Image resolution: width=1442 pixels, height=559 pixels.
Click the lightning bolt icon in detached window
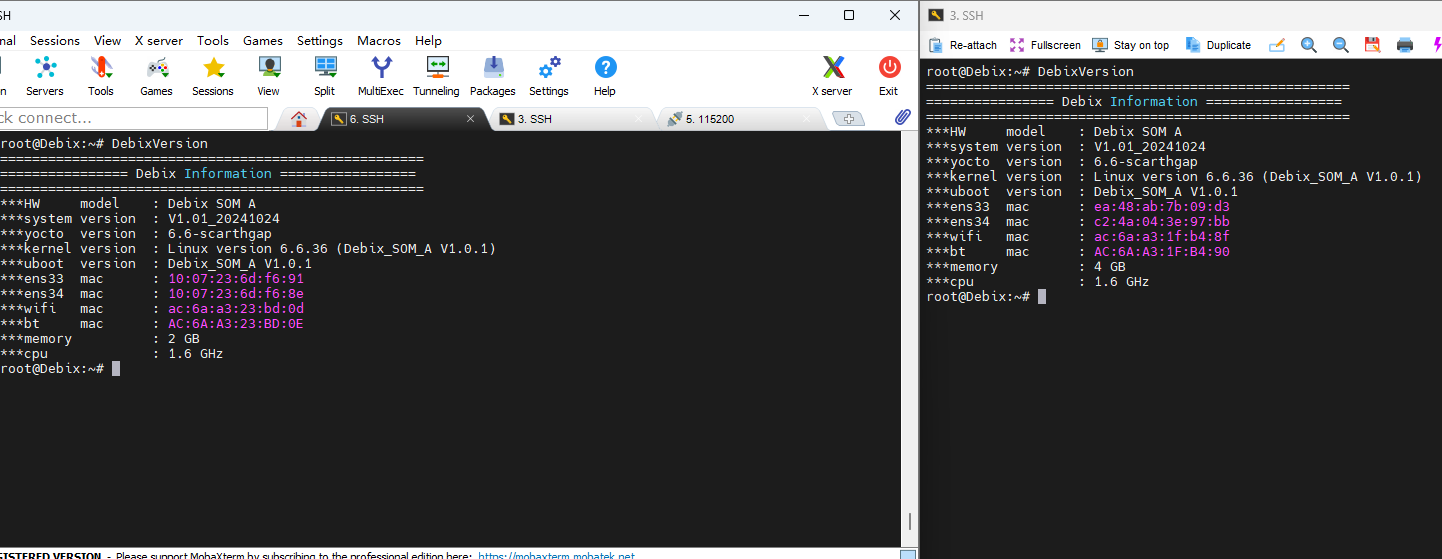point(1436,45)
